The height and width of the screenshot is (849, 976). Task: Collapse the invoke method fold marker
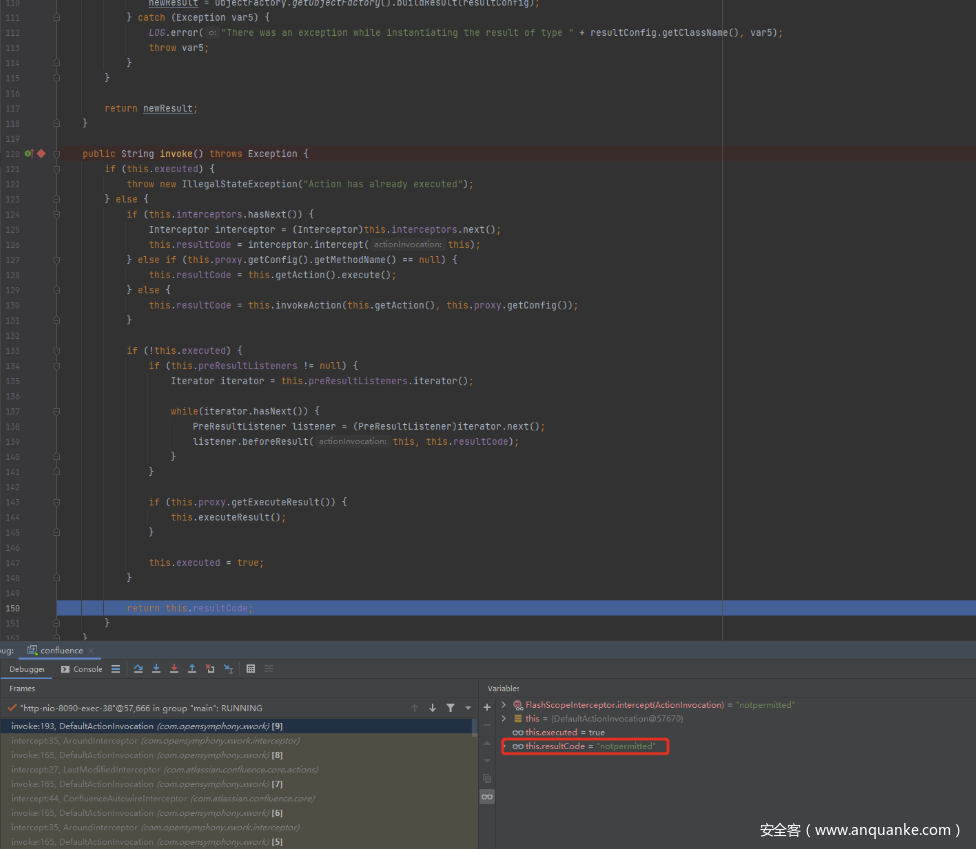(57, 154)
